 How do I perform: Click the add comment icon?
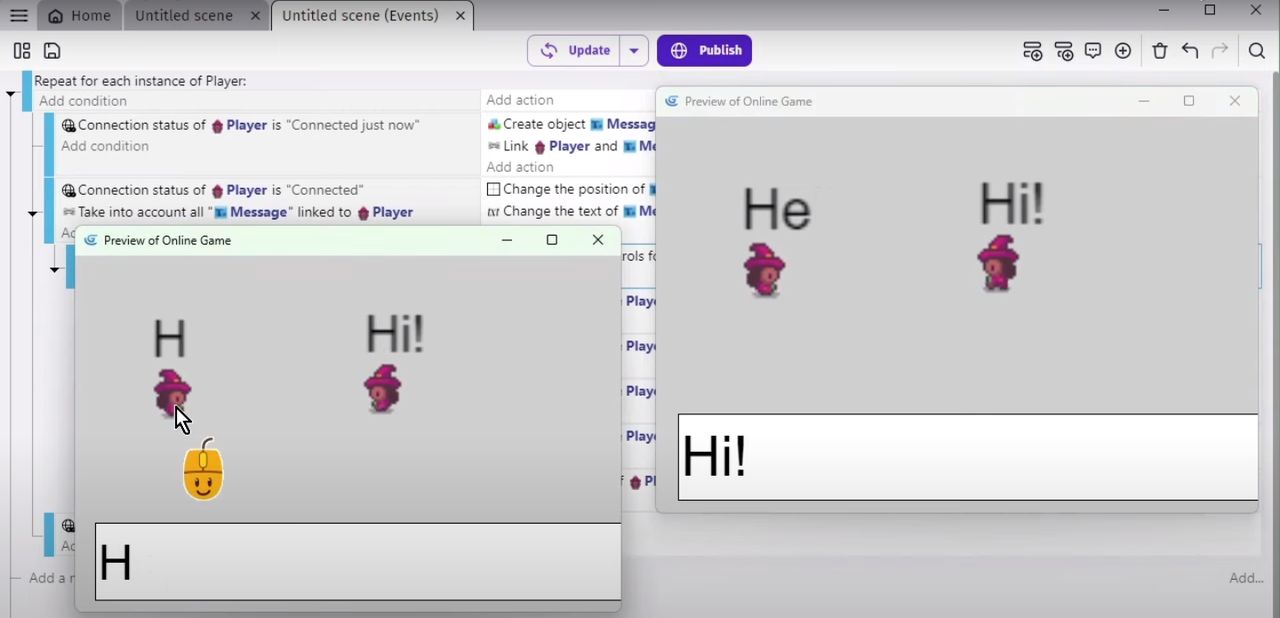point(1093,51)
